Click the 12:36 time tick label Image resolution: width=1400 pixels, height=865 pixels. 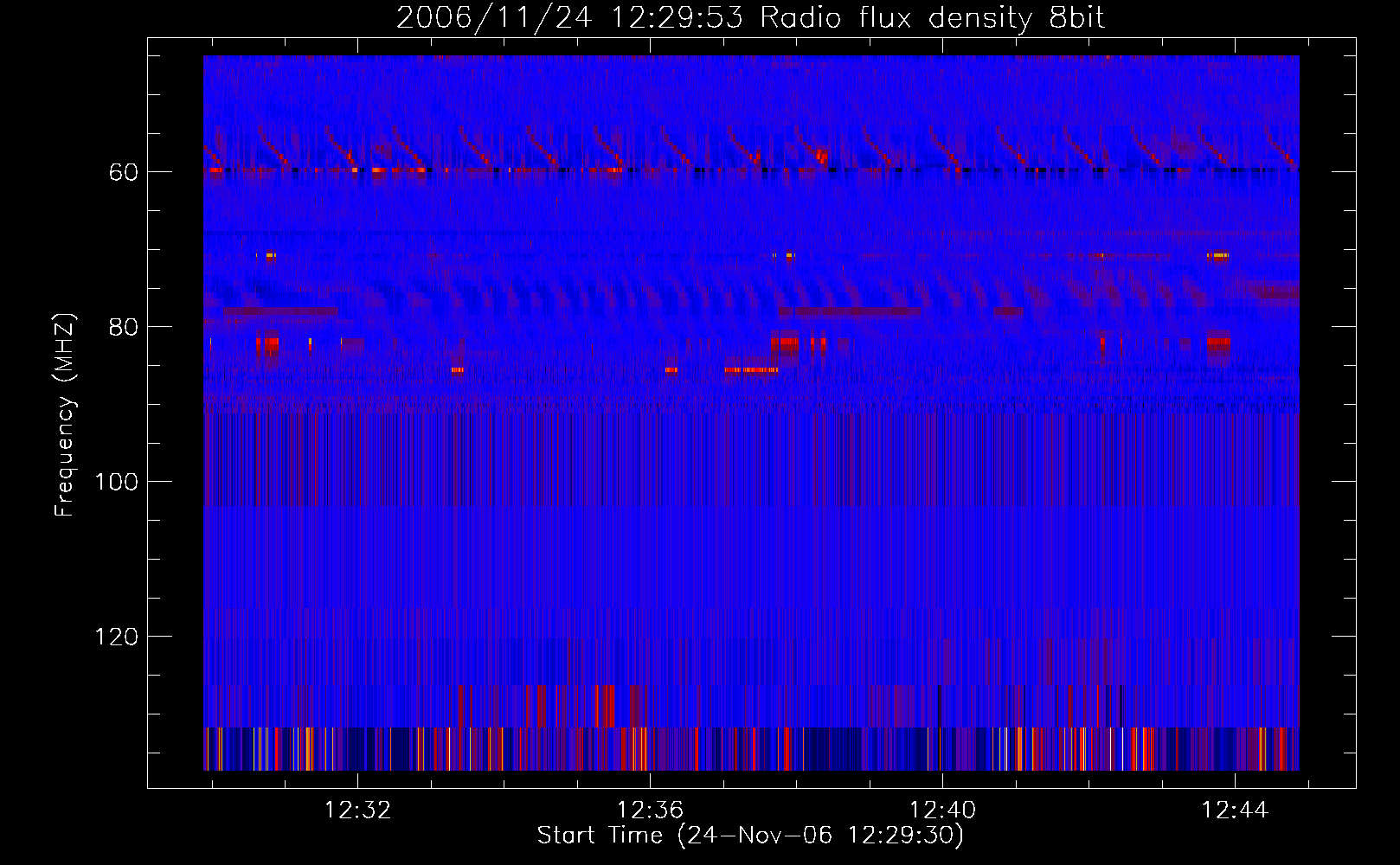[x=650, y=810]
